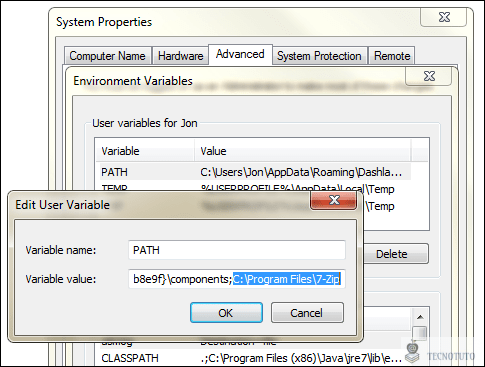The width and height of the screenshot is (485, 367).
Task: Open the Hardware tab
Action: coord(180,56)
